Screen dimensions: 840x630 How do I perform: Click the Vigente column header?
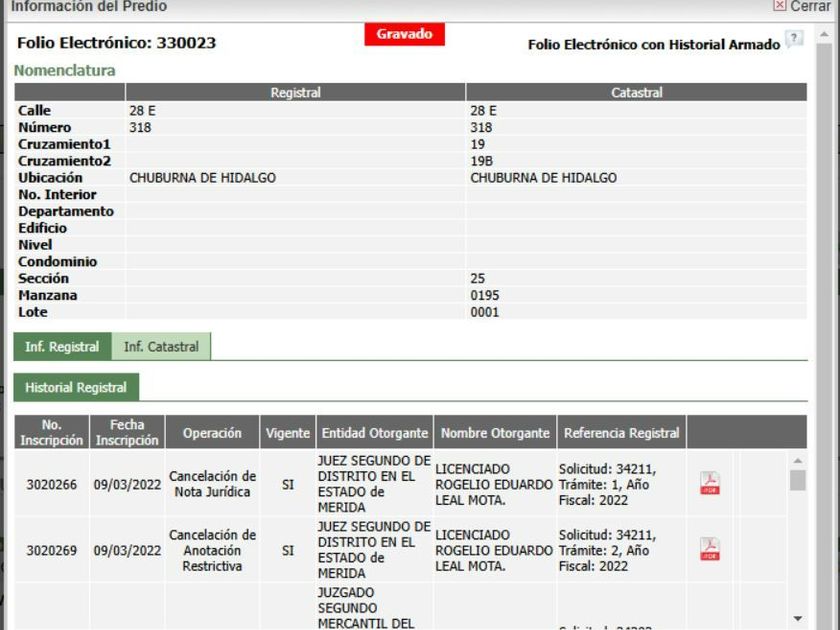[288, 432]
